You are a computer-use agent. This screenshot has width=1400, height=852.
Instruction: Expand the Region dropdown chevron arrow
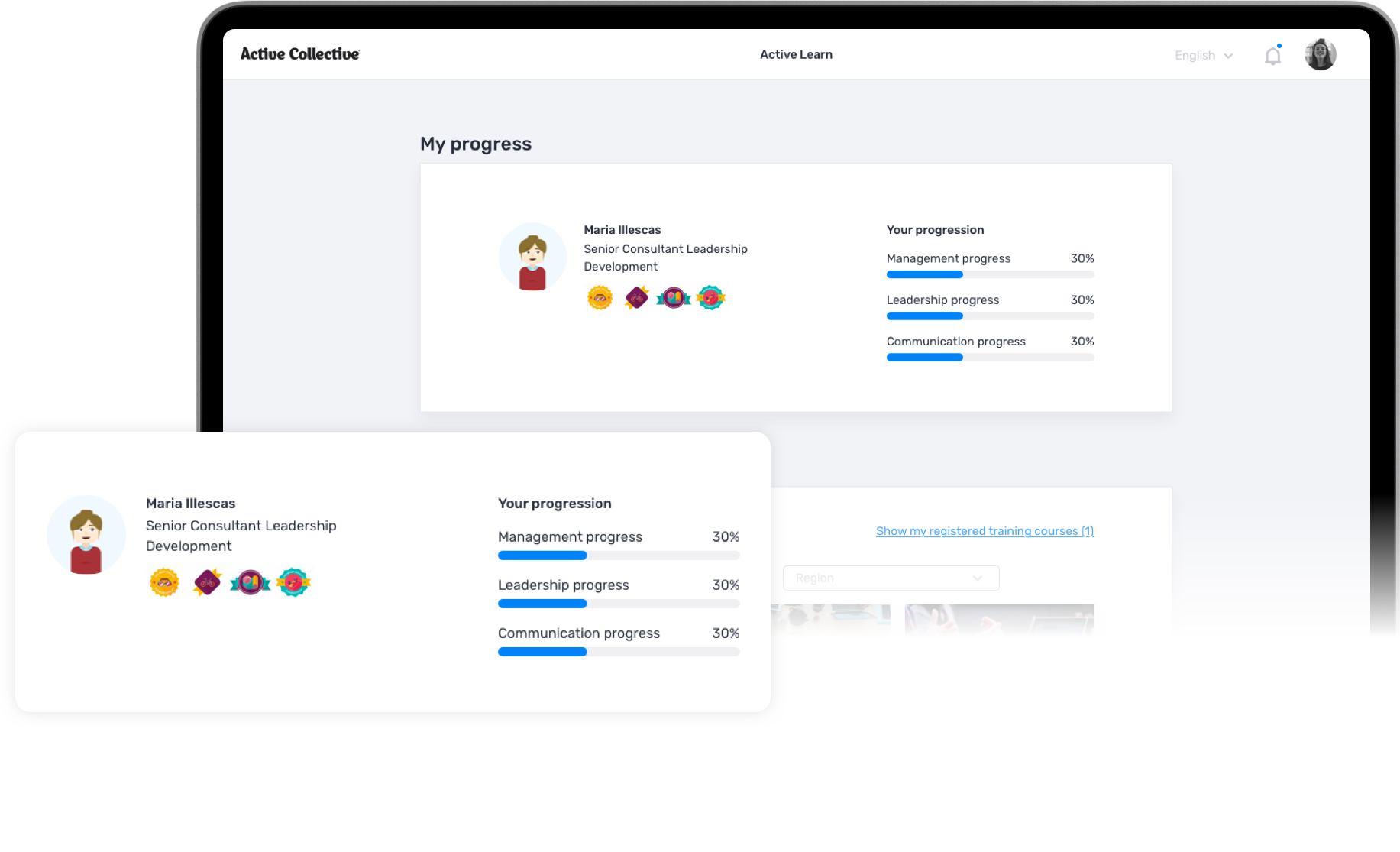click(977, 578)
